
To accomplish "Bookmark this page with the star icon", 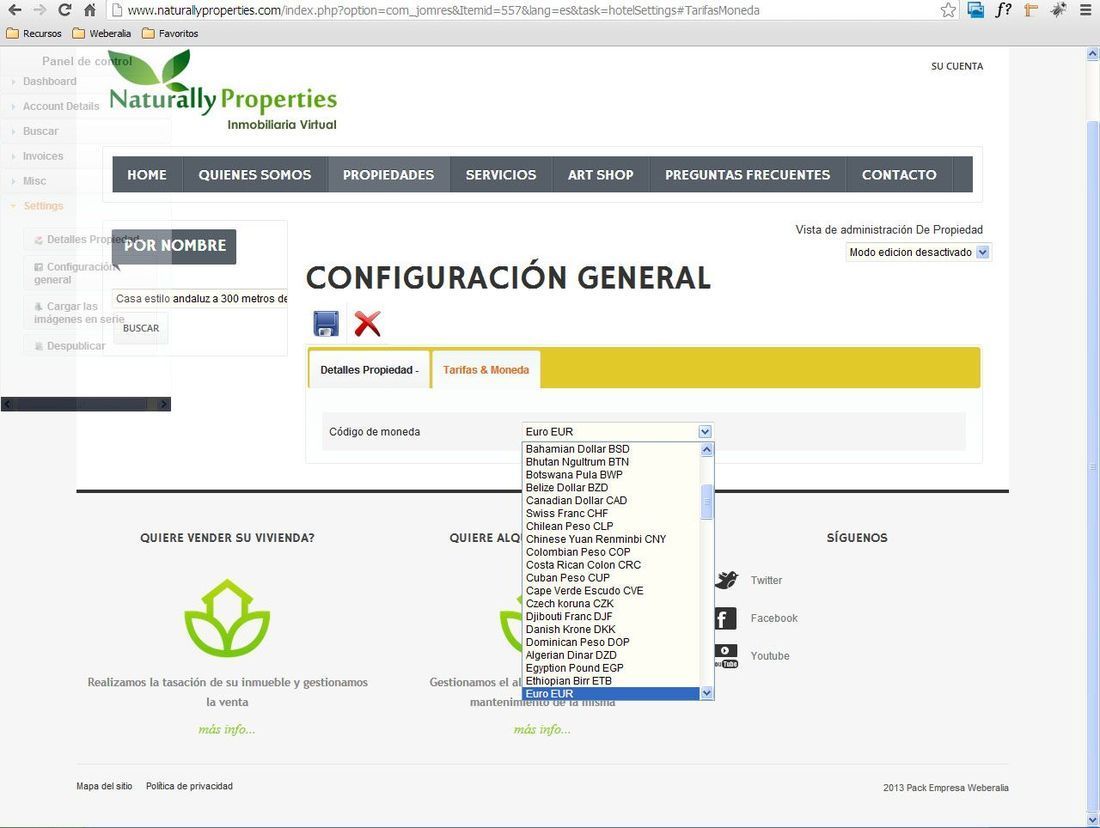I will (x=948, y=10).
